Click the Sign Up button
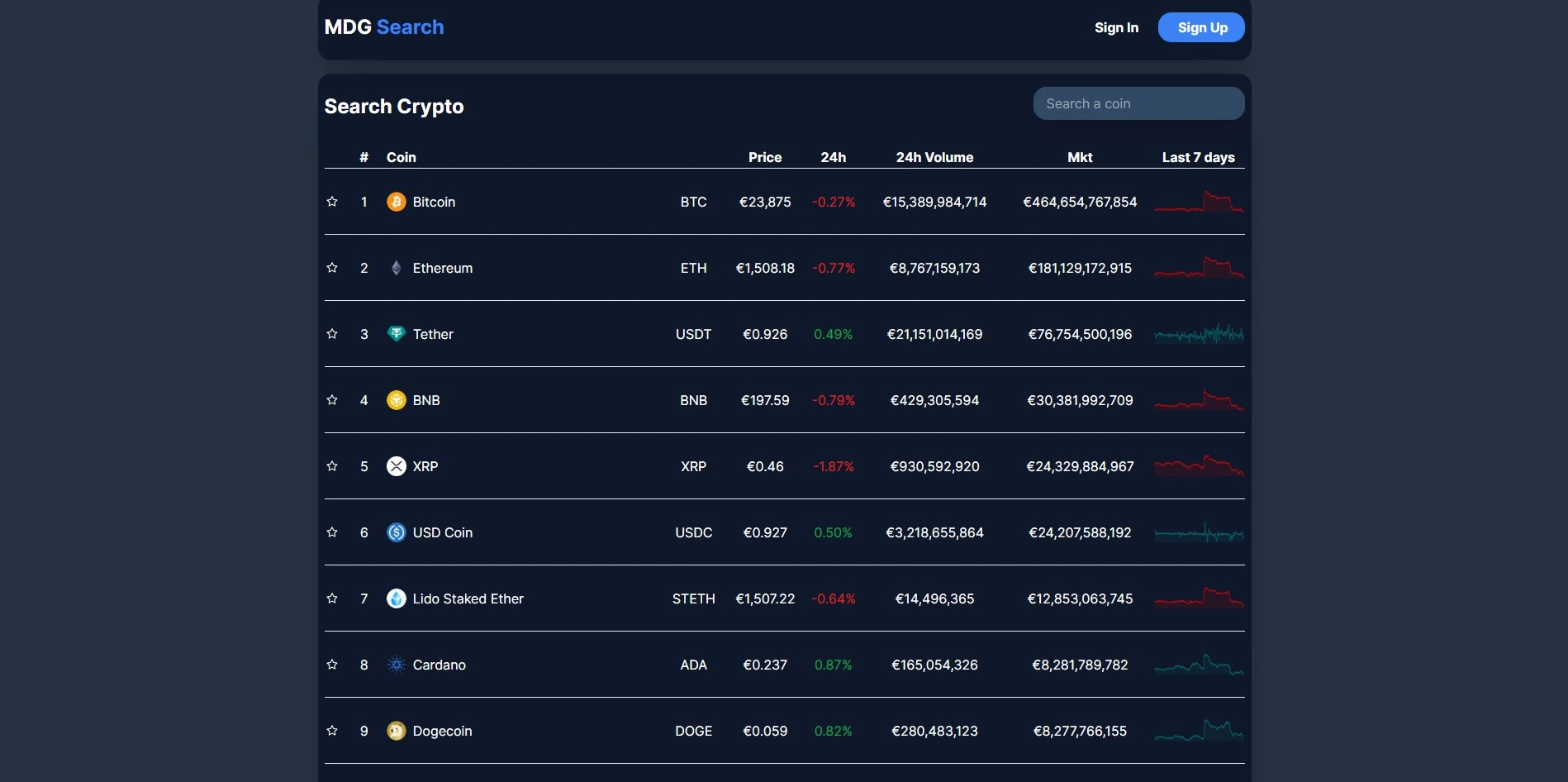 click(1201, 27)
